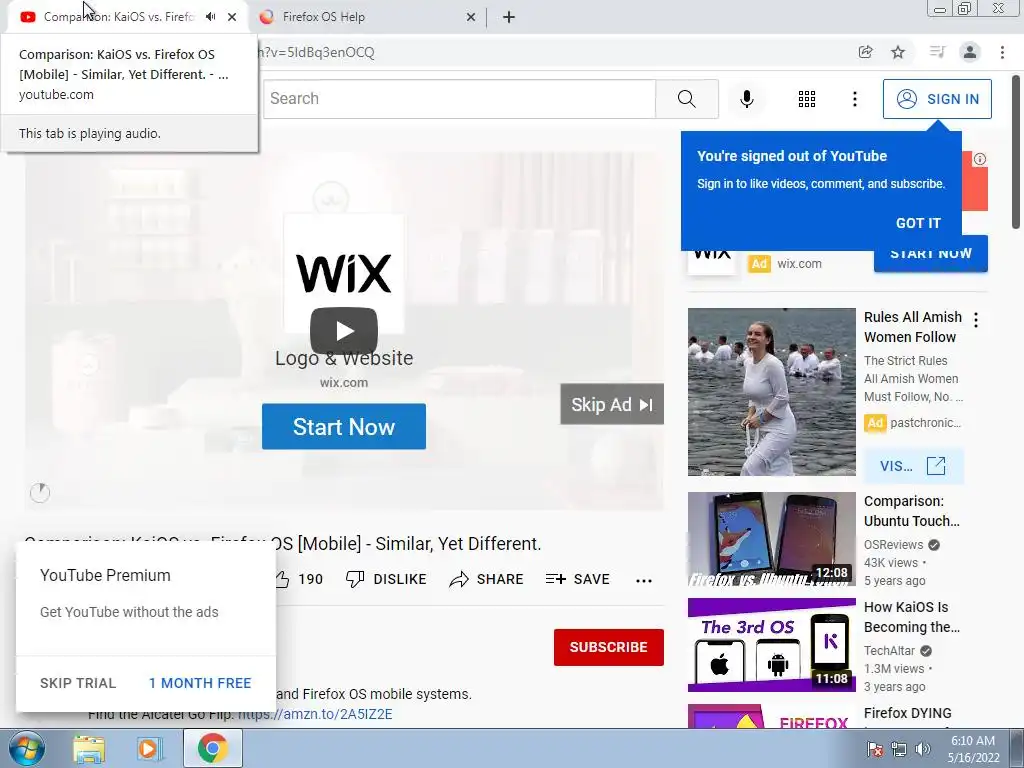Image resolution: width=1024 pixels, height=768 pixels.
Task: Click the DISLIKE thumbs-down button
Action: (x=386, y=579)
